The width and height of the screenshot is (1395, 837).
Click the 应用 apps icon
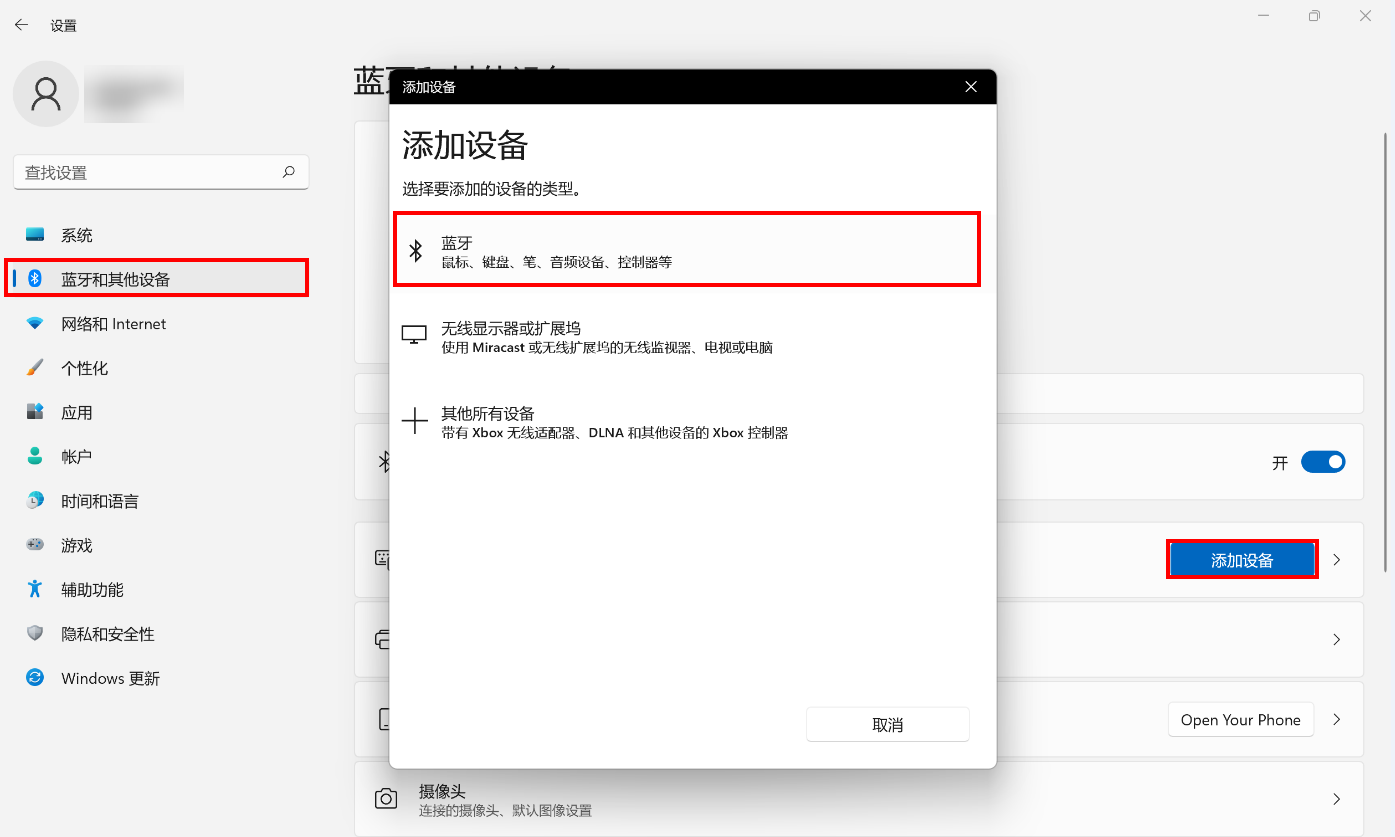35,412
